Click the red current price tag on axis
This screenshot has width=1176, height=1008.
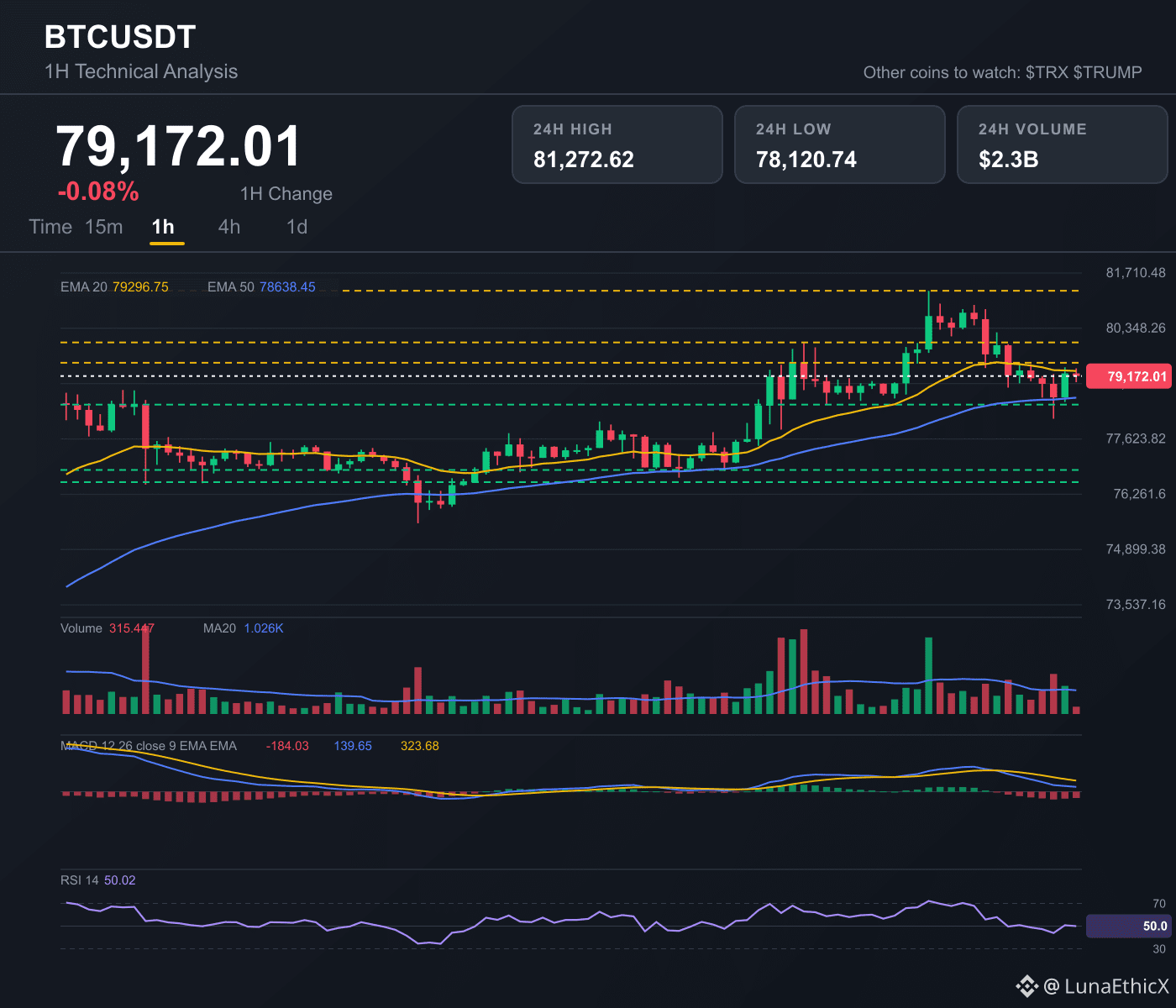click(1128, 376)
